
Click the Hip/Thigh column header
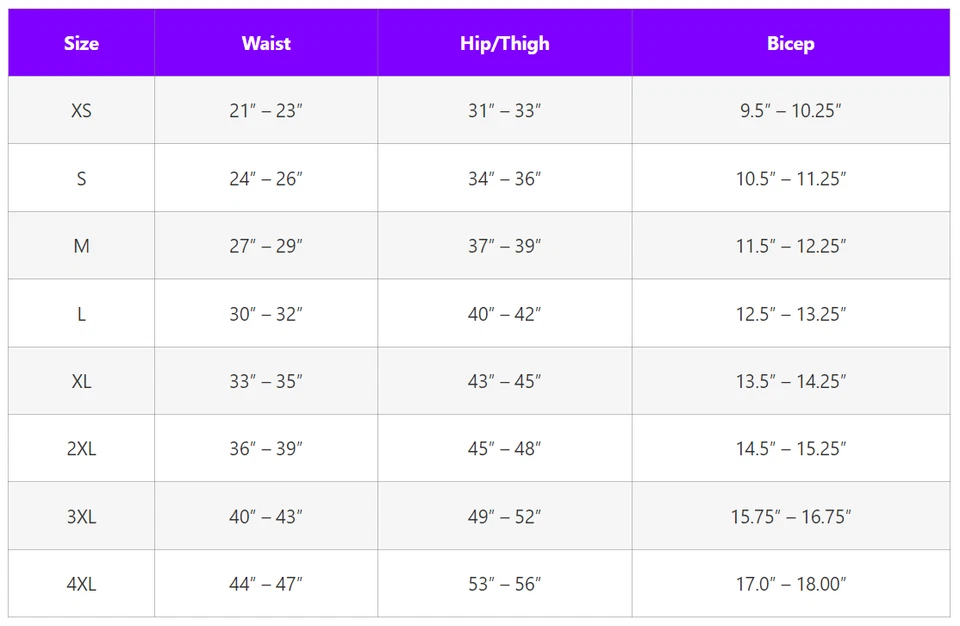pyautogui.click(x=504, y=43)
